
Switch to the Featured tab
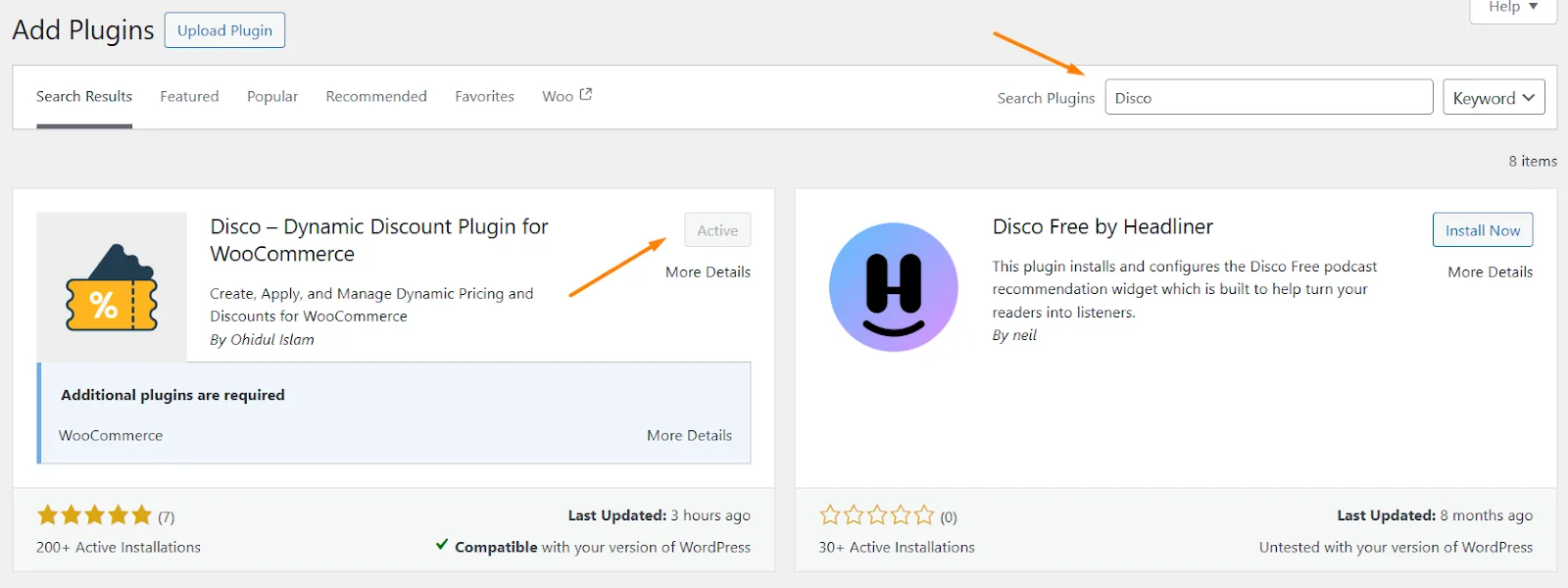pos(189,96)
